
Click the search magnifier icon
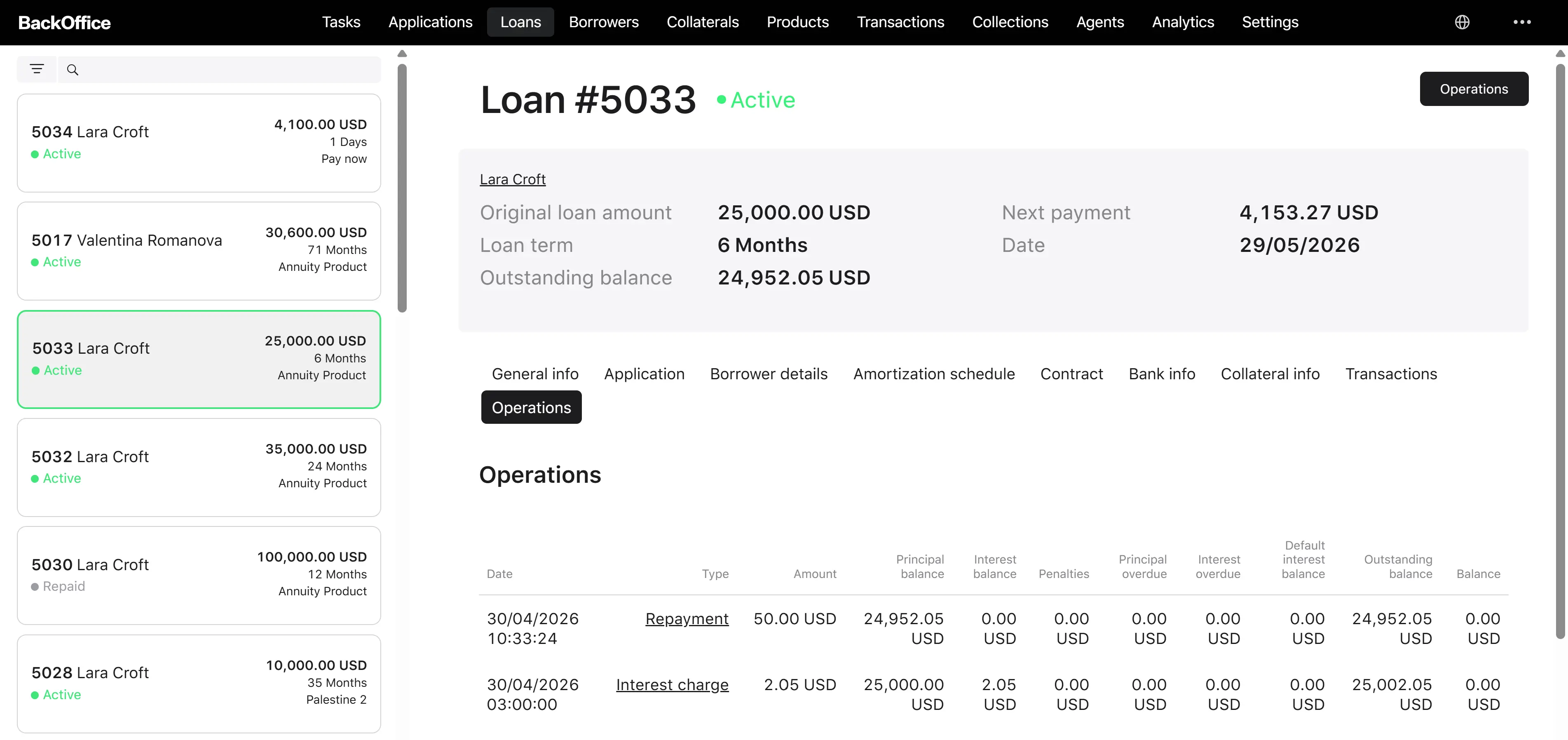click(x=73, y=70)
